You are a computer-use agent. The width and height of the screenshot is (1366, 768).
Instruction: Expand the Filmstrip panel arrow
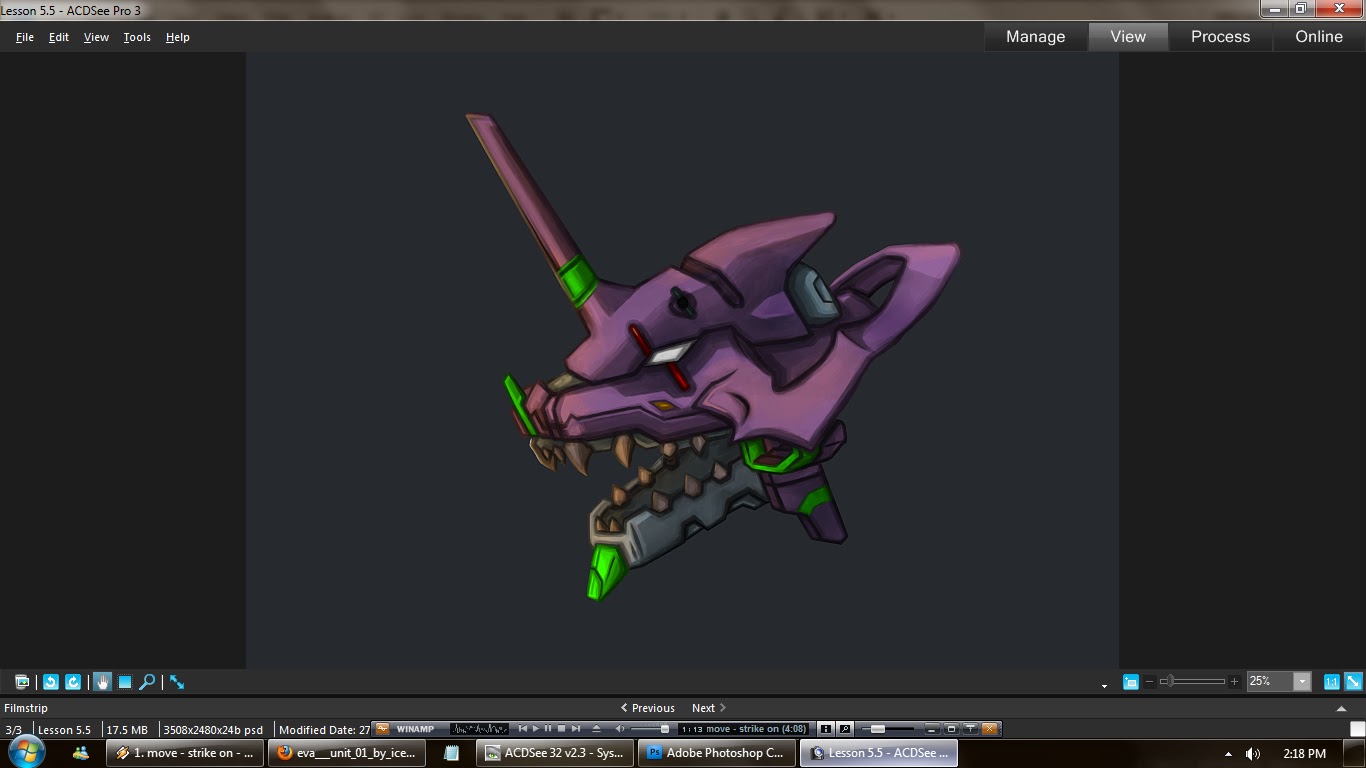[1341, 708]
